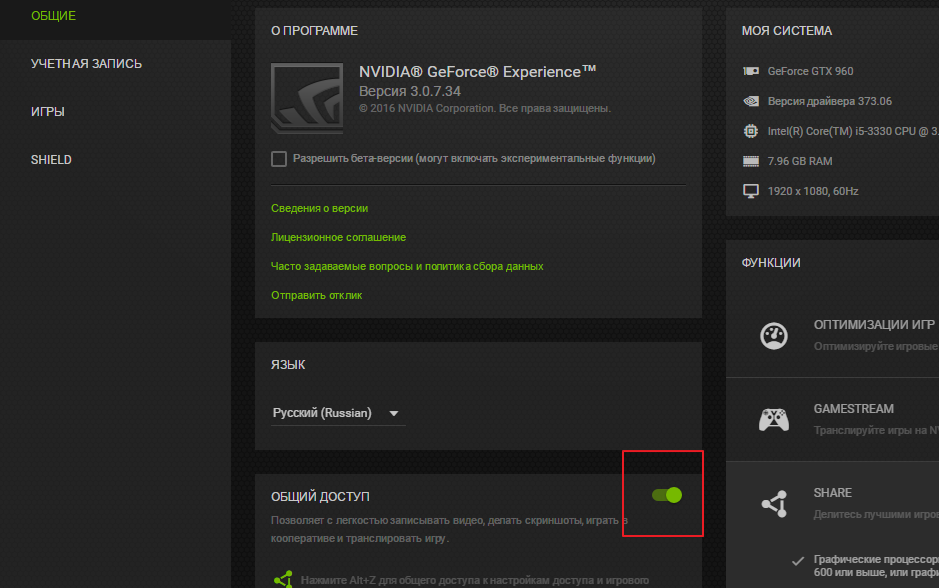This screenshot has width=939, height=588.
Task: Enable the beta versions checkbox
Action: [278, 159]
